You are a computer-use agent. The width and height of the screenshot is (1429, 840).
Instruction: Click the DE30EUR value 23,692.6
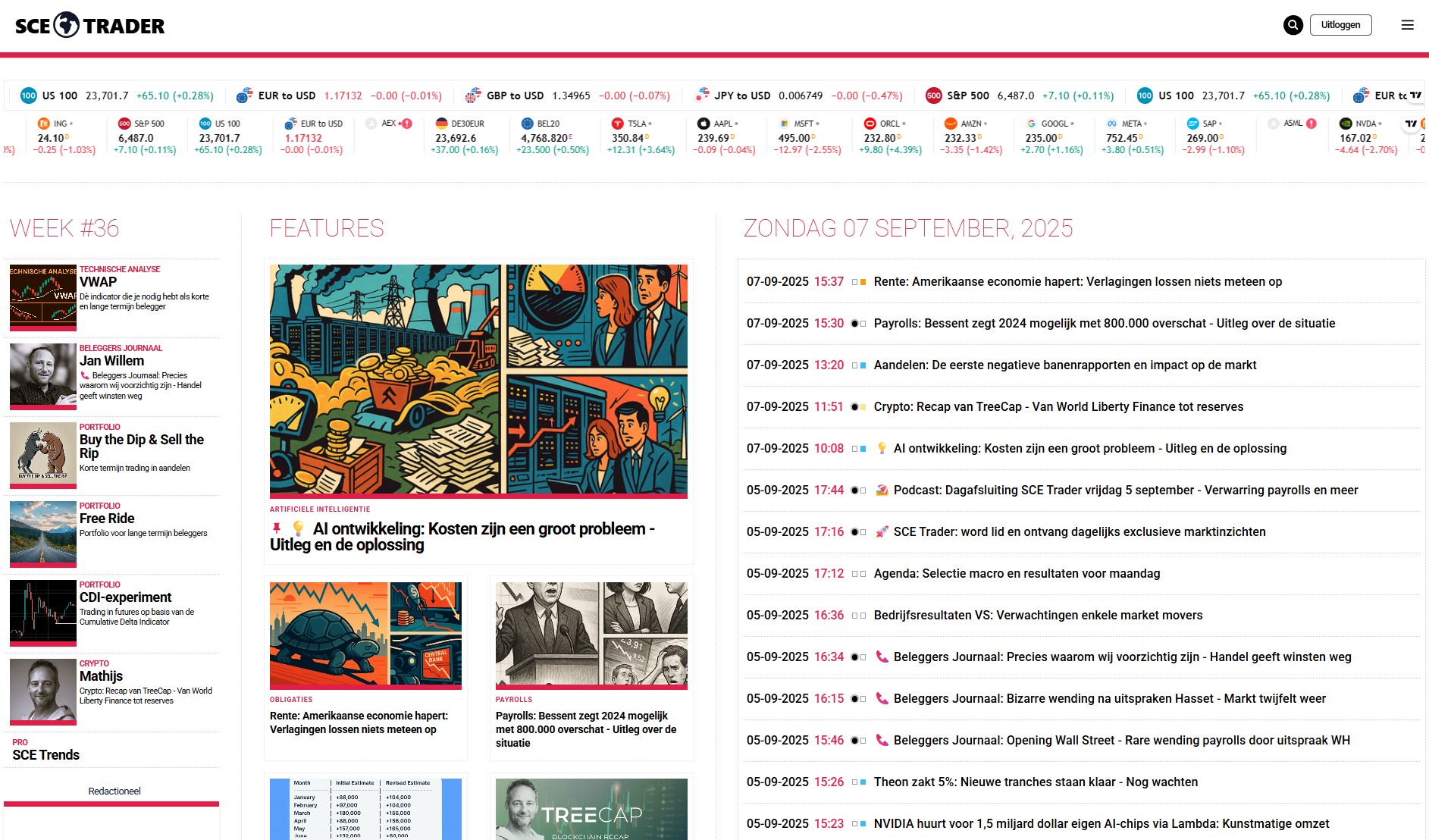click(x=456, y=138)
